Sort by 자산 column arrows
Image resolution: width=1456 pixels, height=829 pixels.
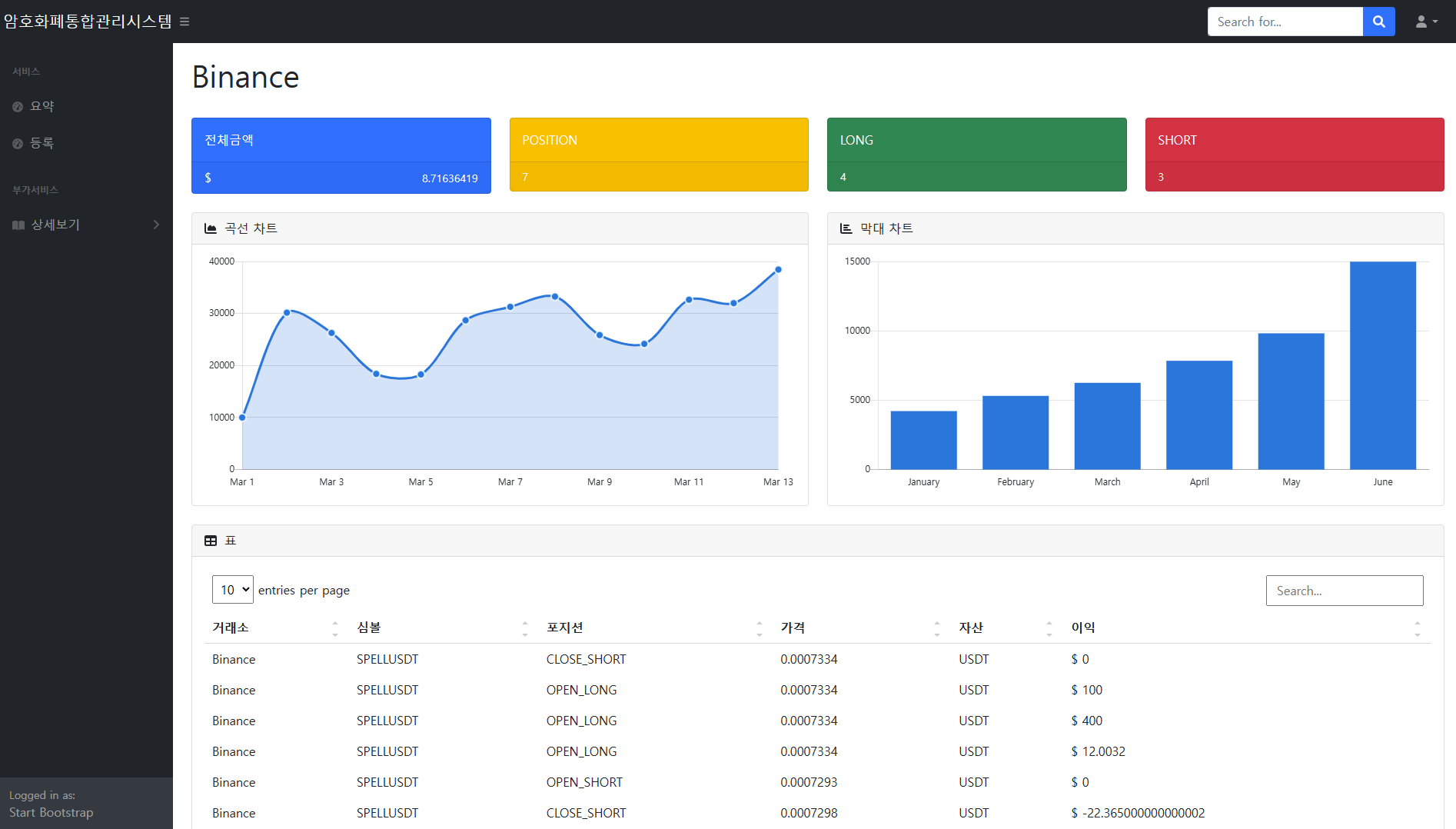(x=1049, y=628)
